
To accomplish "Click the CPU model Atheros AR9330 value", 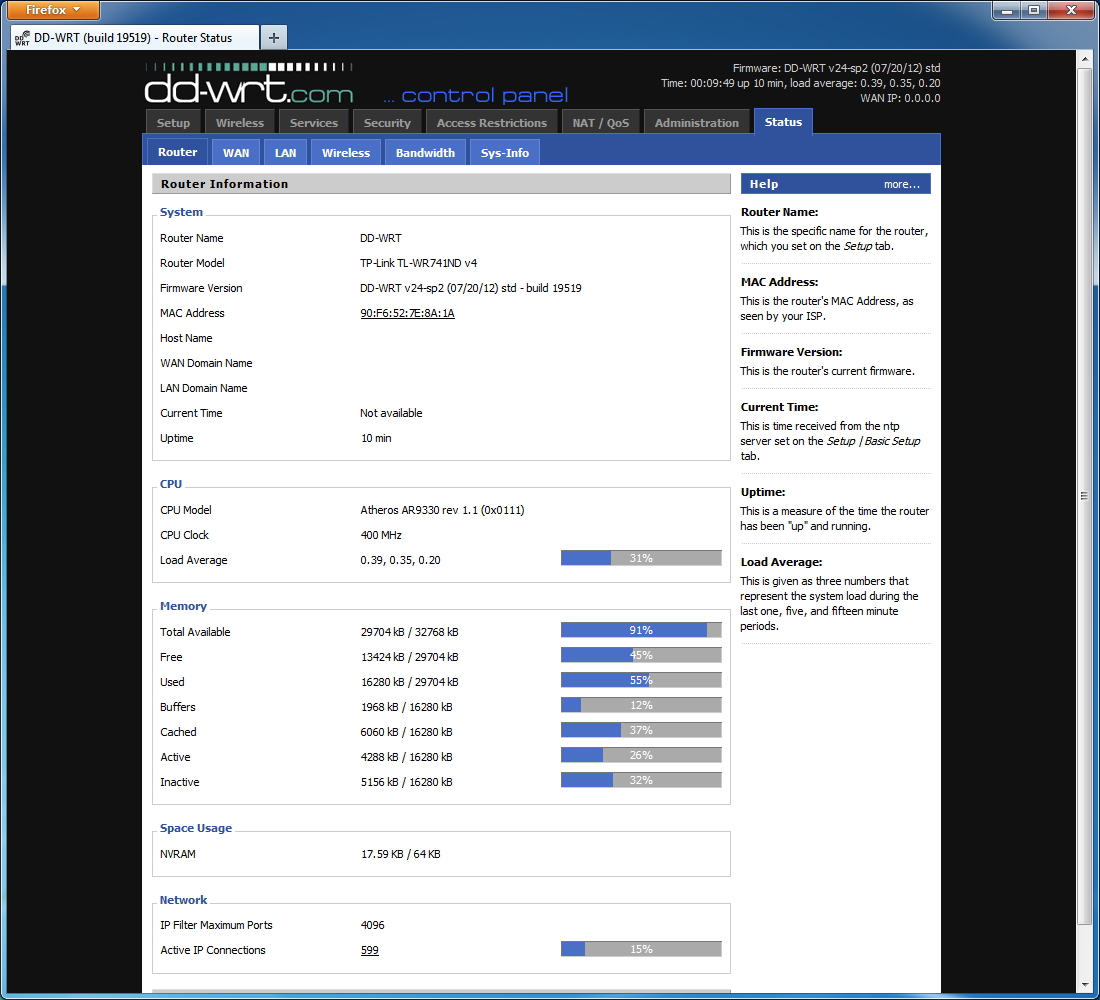I will point(443,511).
